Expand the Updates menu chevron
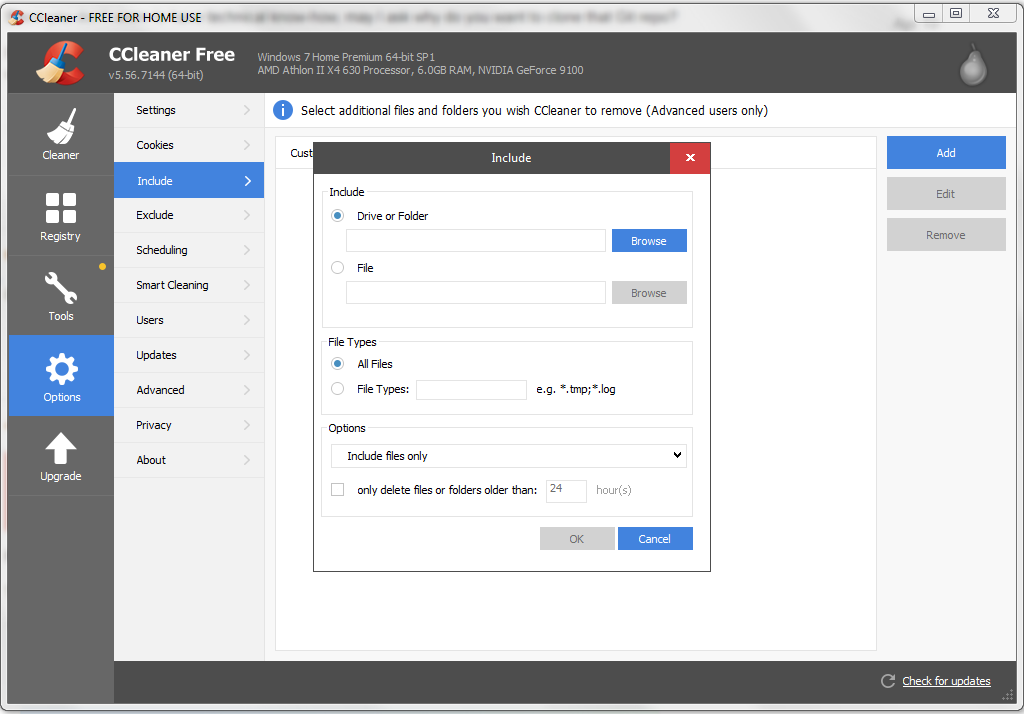1024x714 pixels. click(247, 355)
